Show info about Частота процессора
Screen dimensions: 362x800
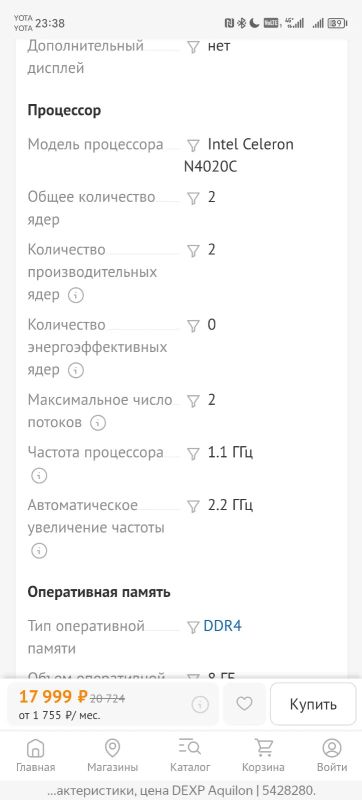(x=39, y=476)
